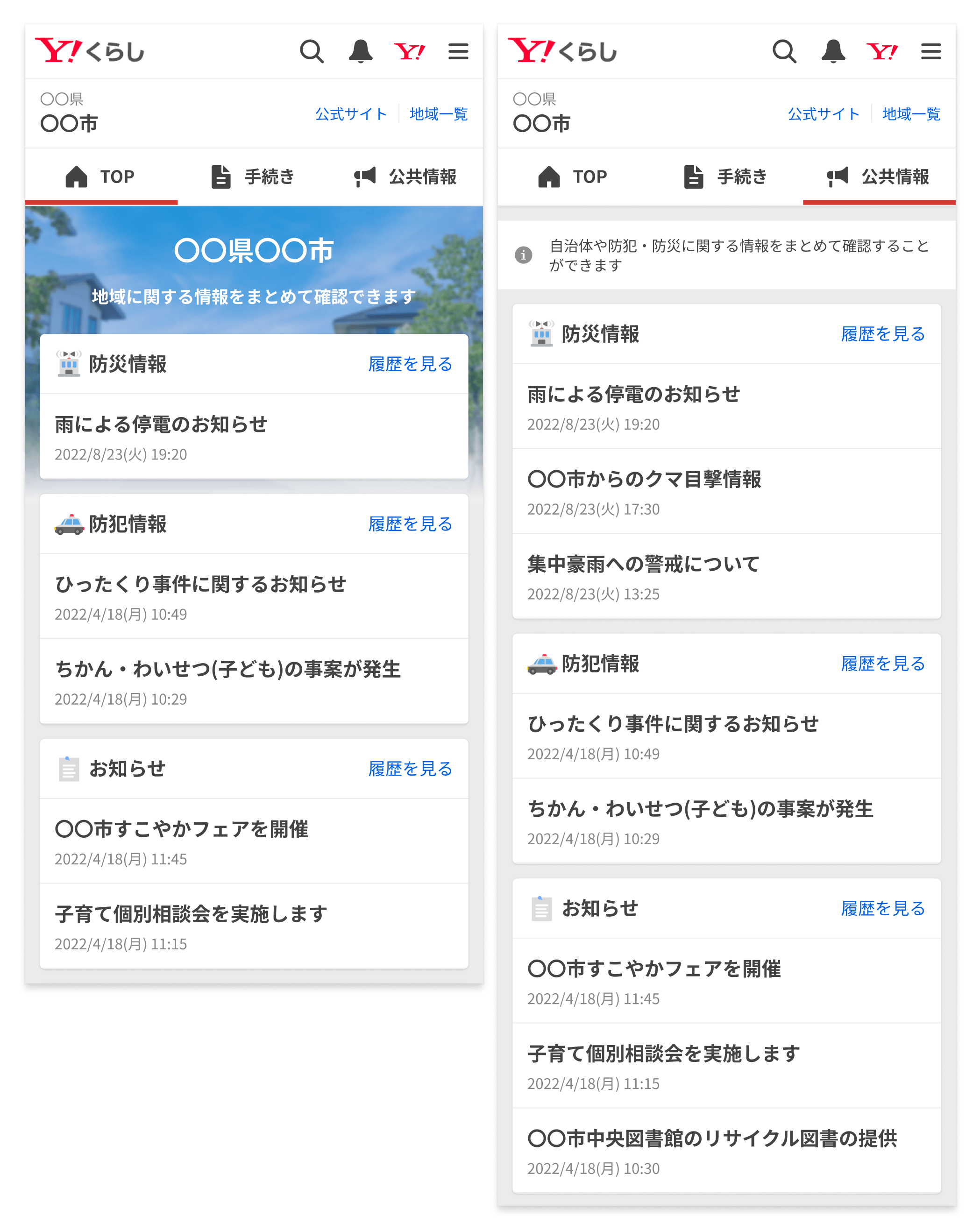Screen dimensions: 980x1230
Task: Click Yahoo くらし logo in right screen
Action: (x=562, y=51)
